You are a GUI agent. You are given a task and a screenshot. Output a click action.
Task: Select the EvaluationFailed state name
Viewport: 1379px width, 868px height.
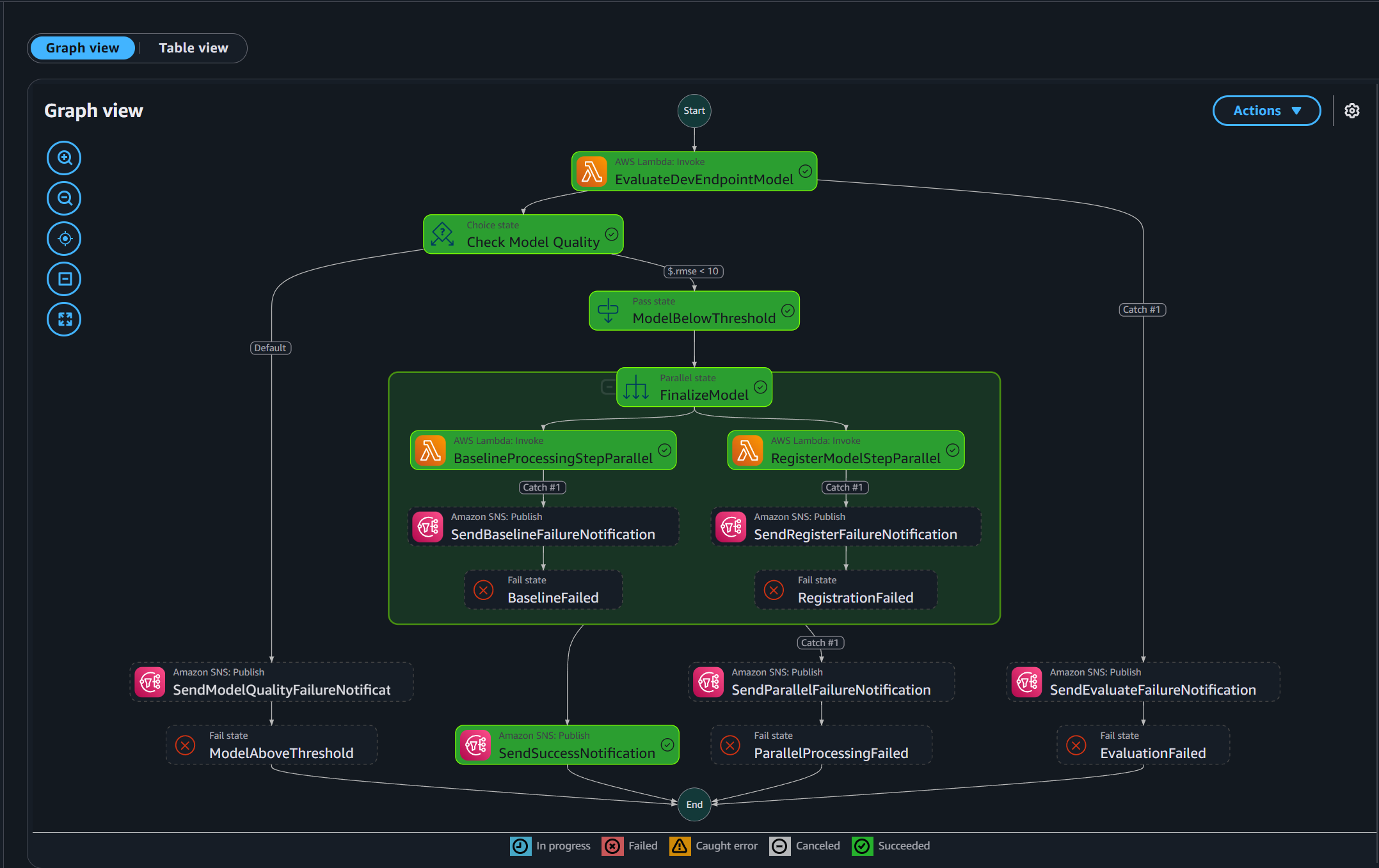coord(1153,754)
